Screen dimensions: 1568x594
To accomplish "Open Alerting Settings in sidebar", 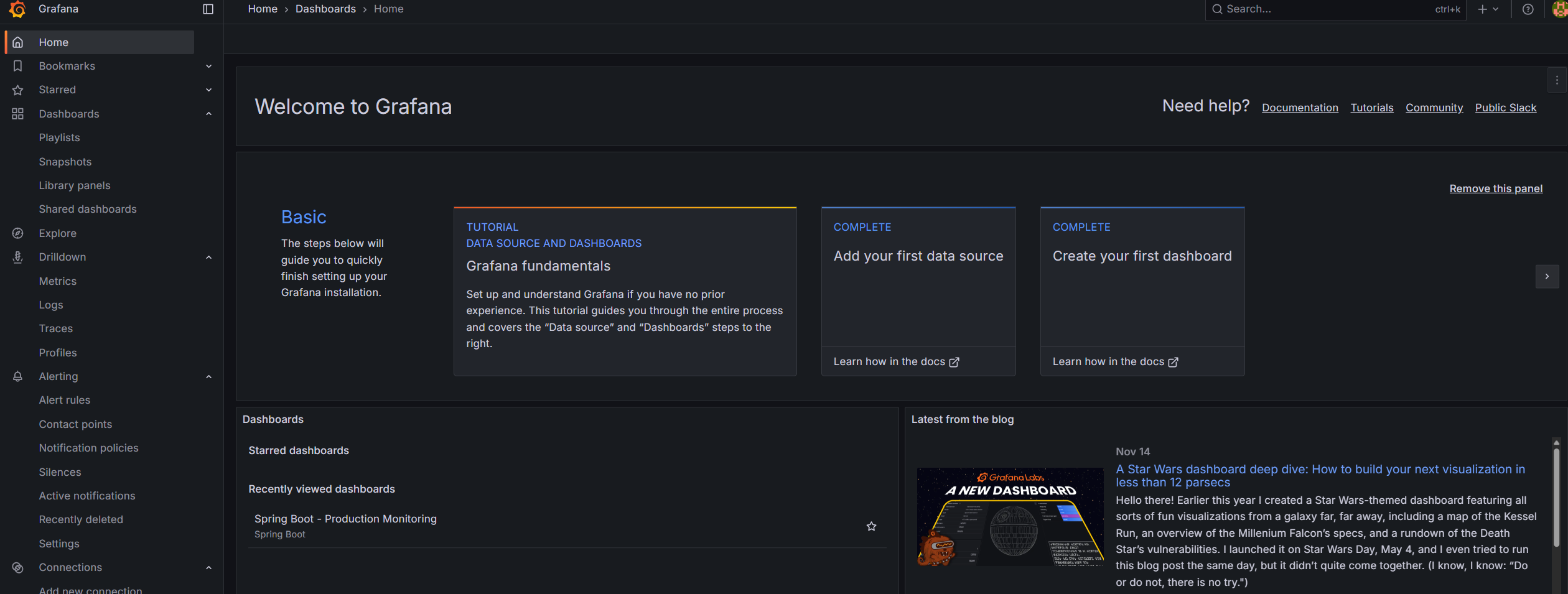I will pyautogui.click(x=59, y=544).
